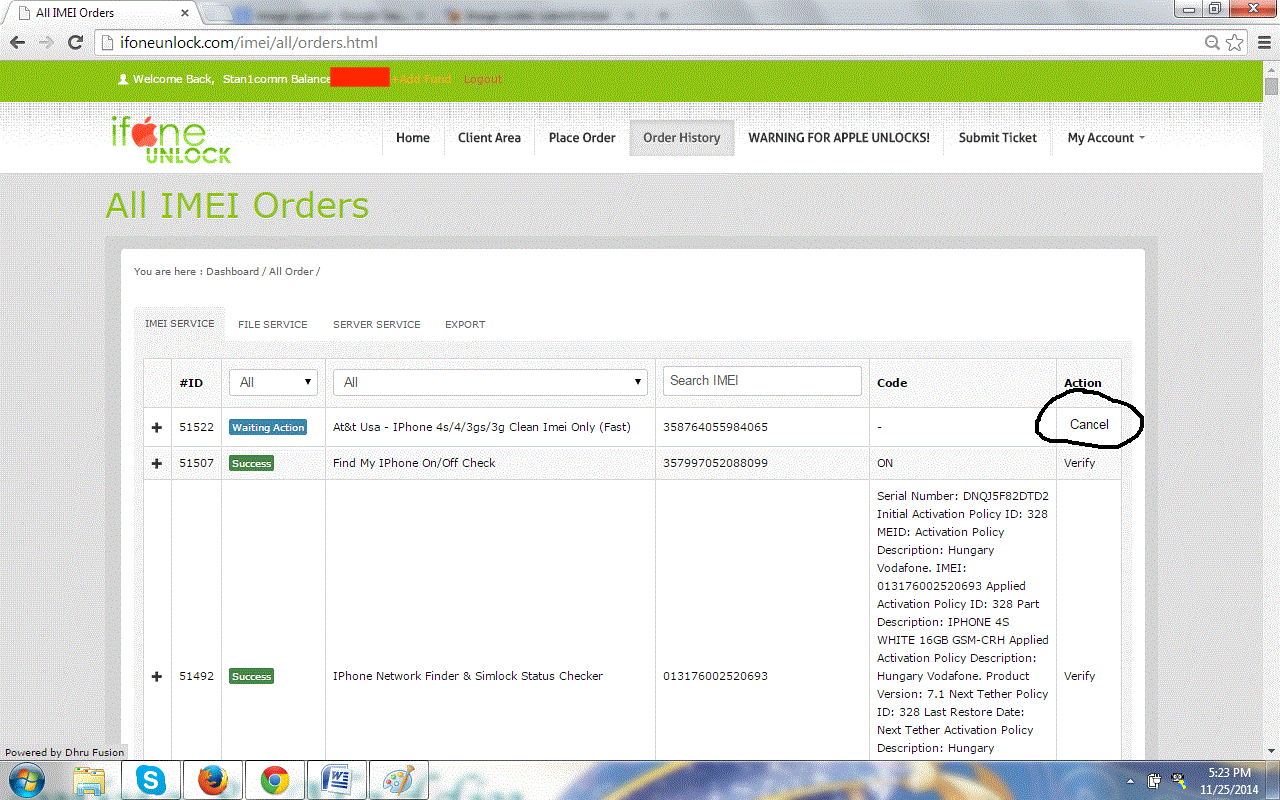Click order ID 51522
Image resolution: width=1280 pixels, height=800 pixels.
click(x=196, y=427)
